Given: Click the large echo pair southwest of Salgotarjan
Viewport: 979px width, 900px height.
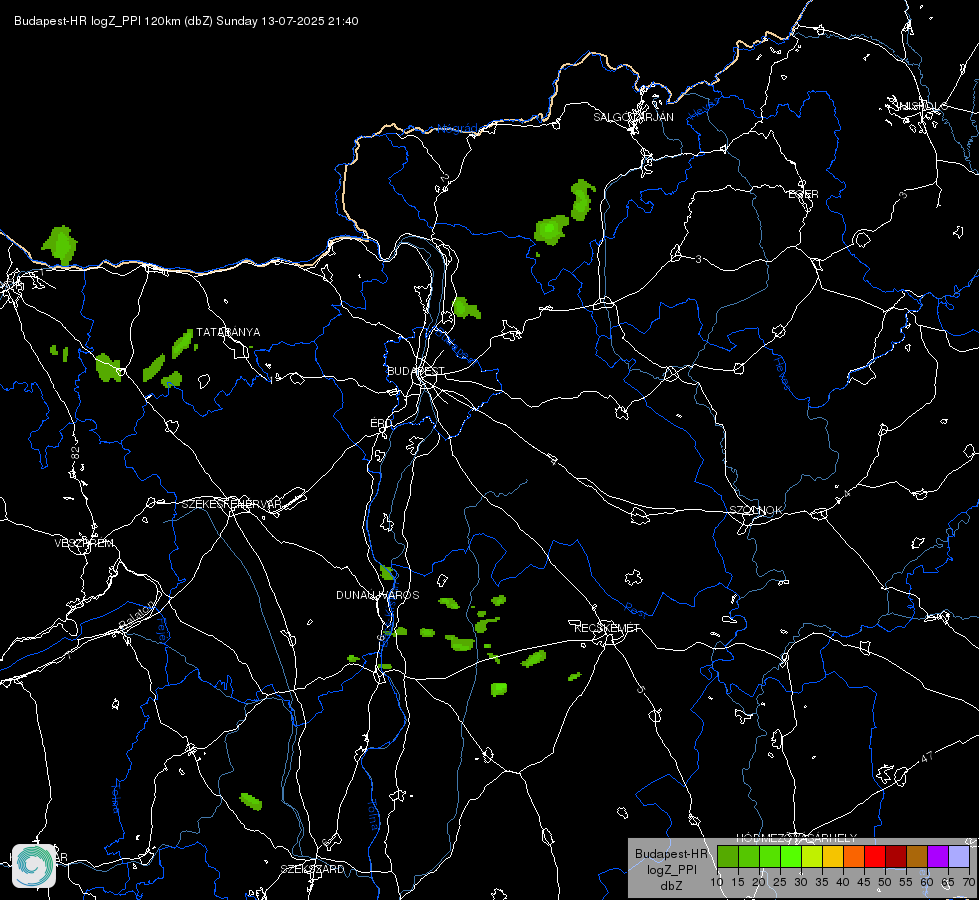Looking at the screenshot, I should tap(565, 213).
